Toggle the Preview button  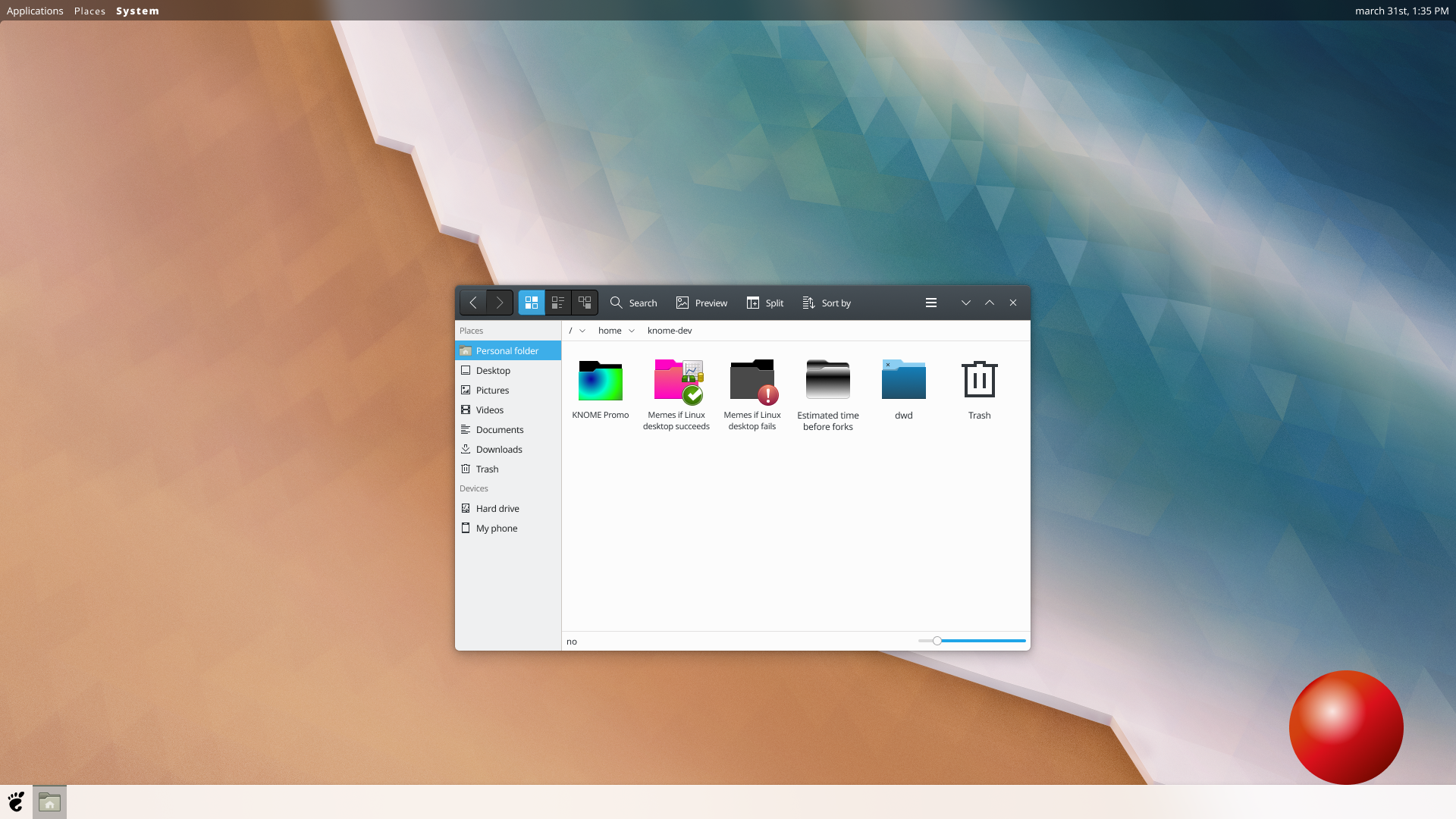701,303
